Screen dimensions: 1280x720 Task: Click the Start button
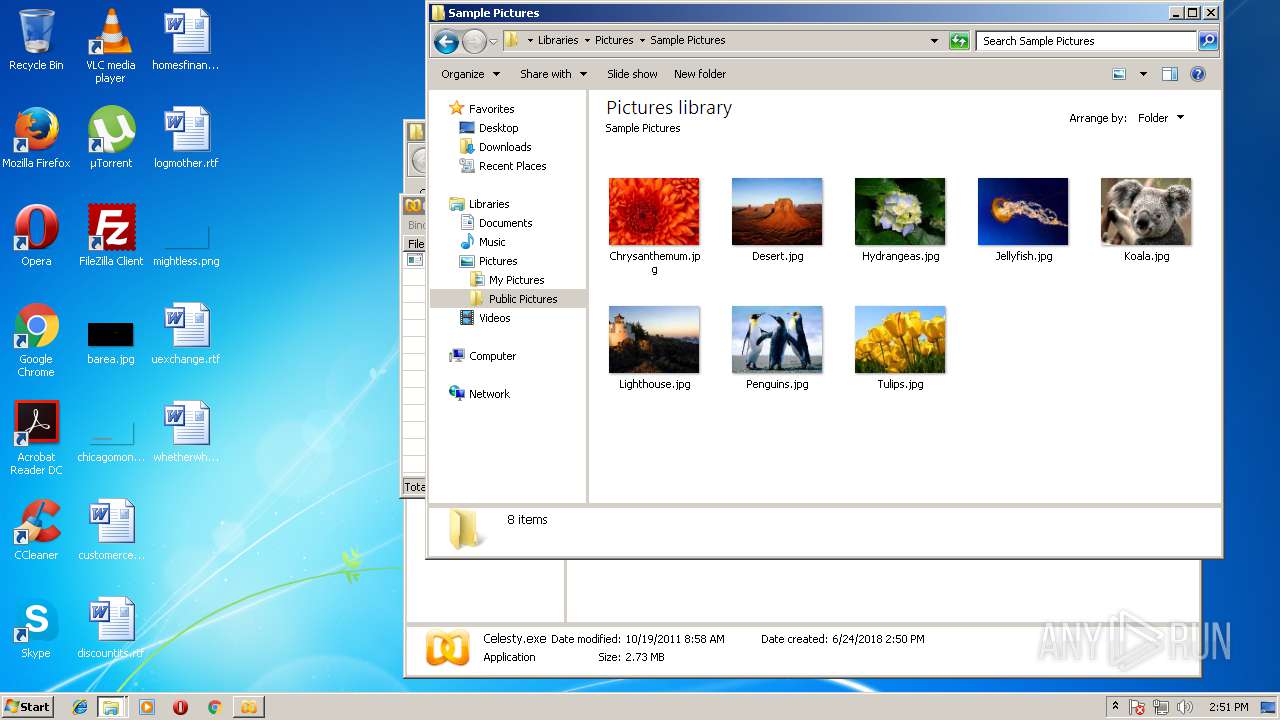point(28,707)
